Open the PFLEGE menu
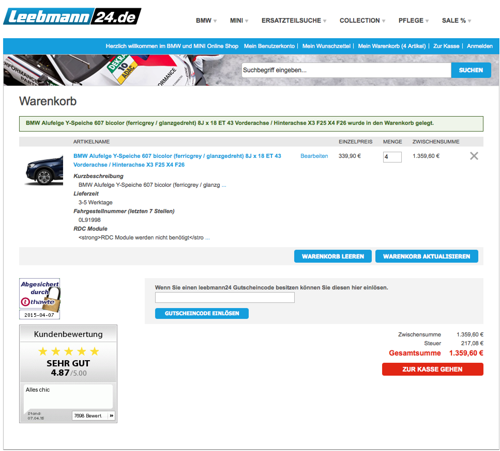 [x=413, y=21]
